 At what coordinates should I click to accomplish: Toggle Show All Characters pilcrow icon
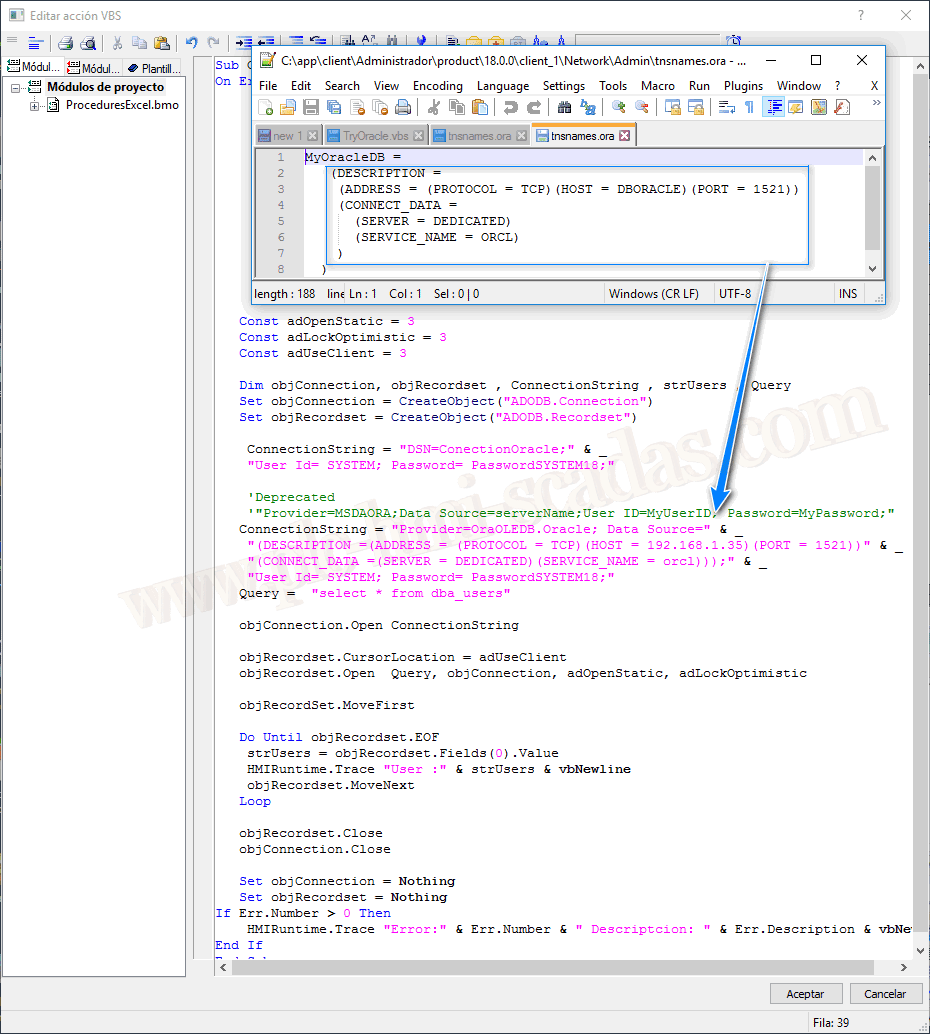[749, 108]
